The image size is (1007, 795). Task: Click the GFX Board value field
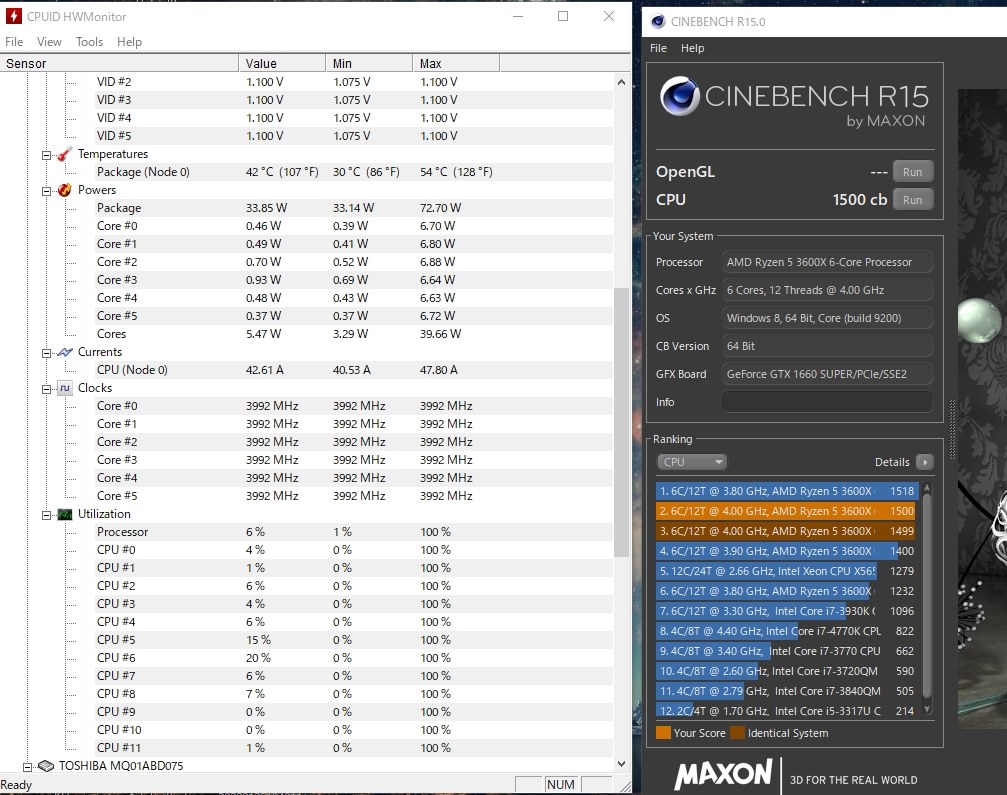tap(827, 374)
